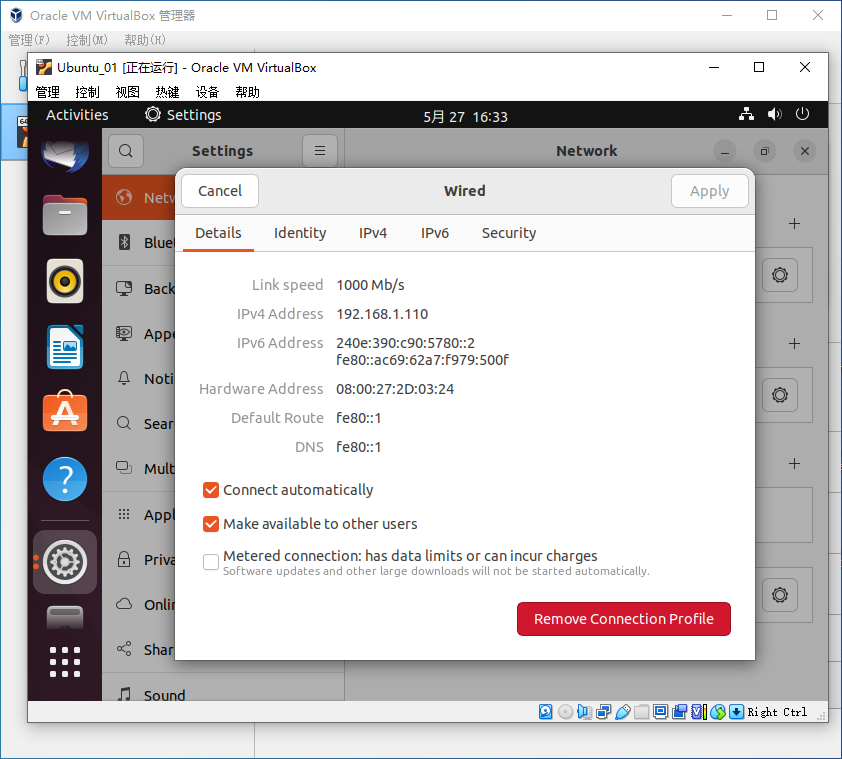
Task: Click VirtualBox network adapters status icon
Action: (604, 712)
